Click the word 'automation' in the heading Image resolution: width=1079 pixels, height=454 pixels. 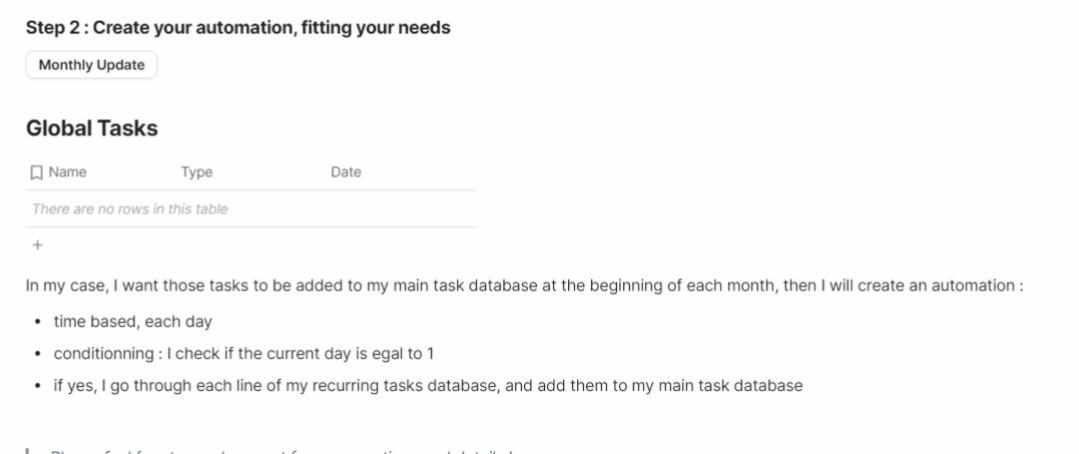point(240,28)
